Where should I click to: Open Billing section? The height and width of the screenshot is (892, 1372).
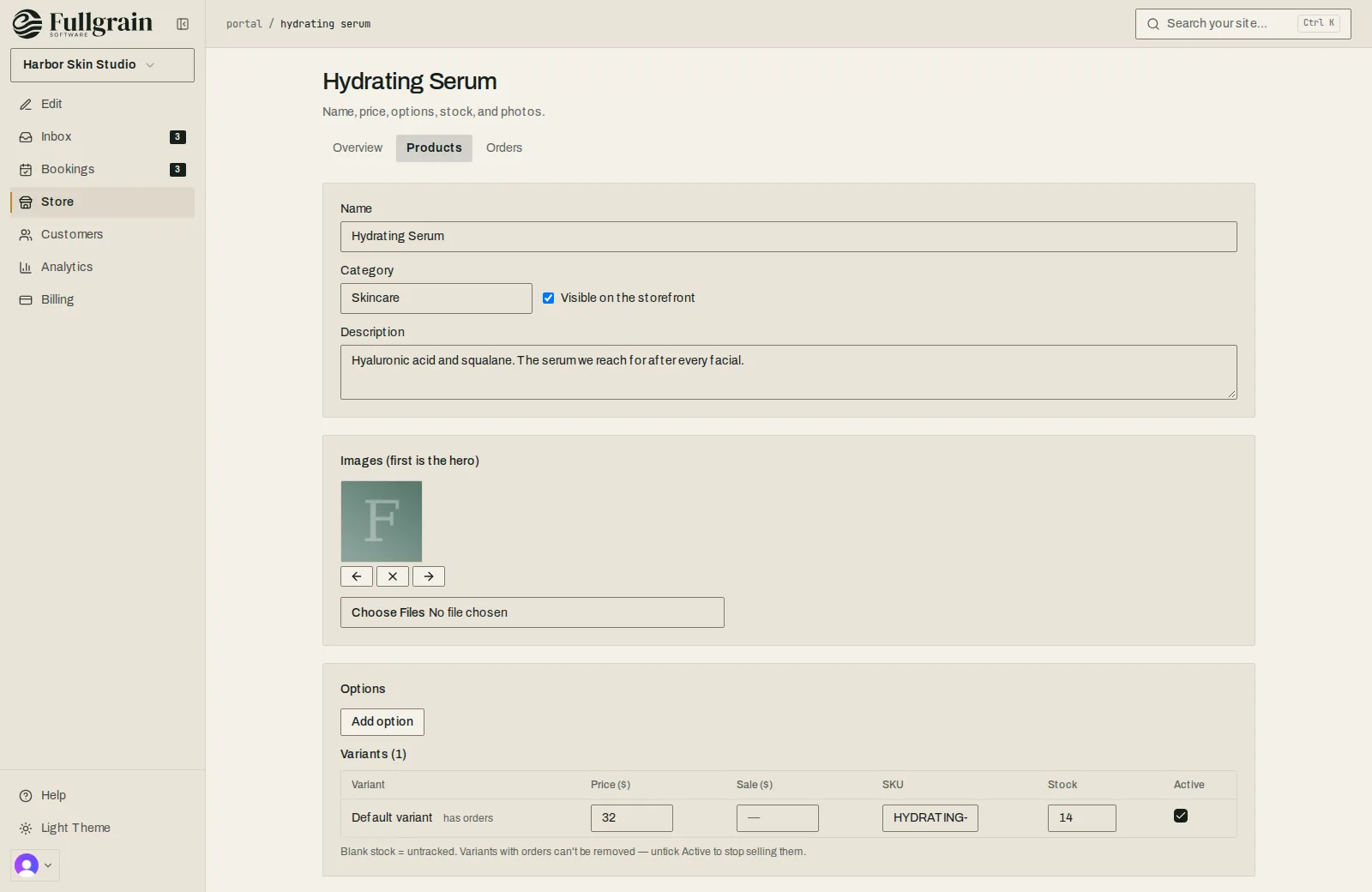click(x=102, y=299)
